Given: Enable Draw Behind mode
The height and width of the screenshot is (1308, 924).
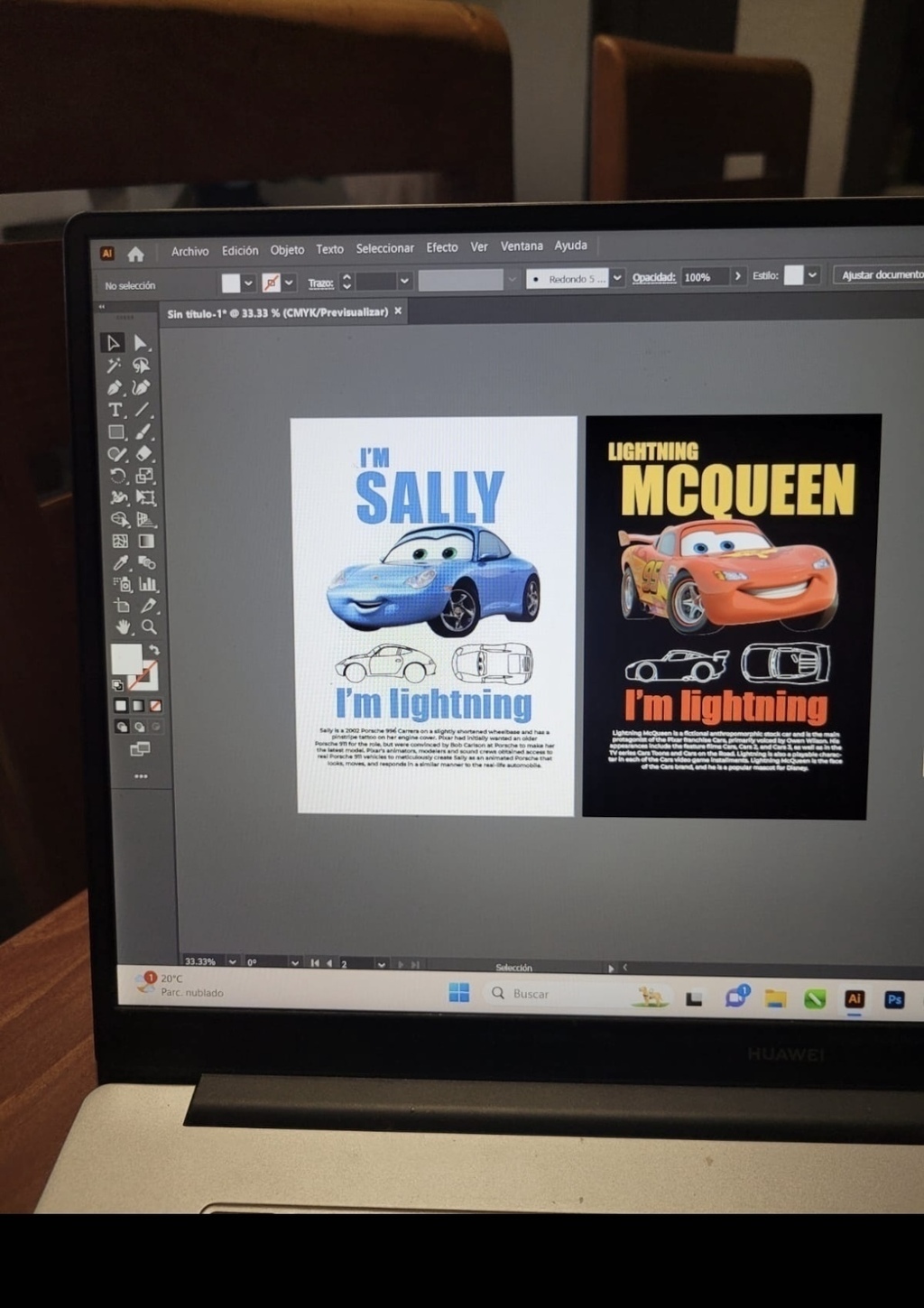Looking at the screenshot, I should (139, 727).
